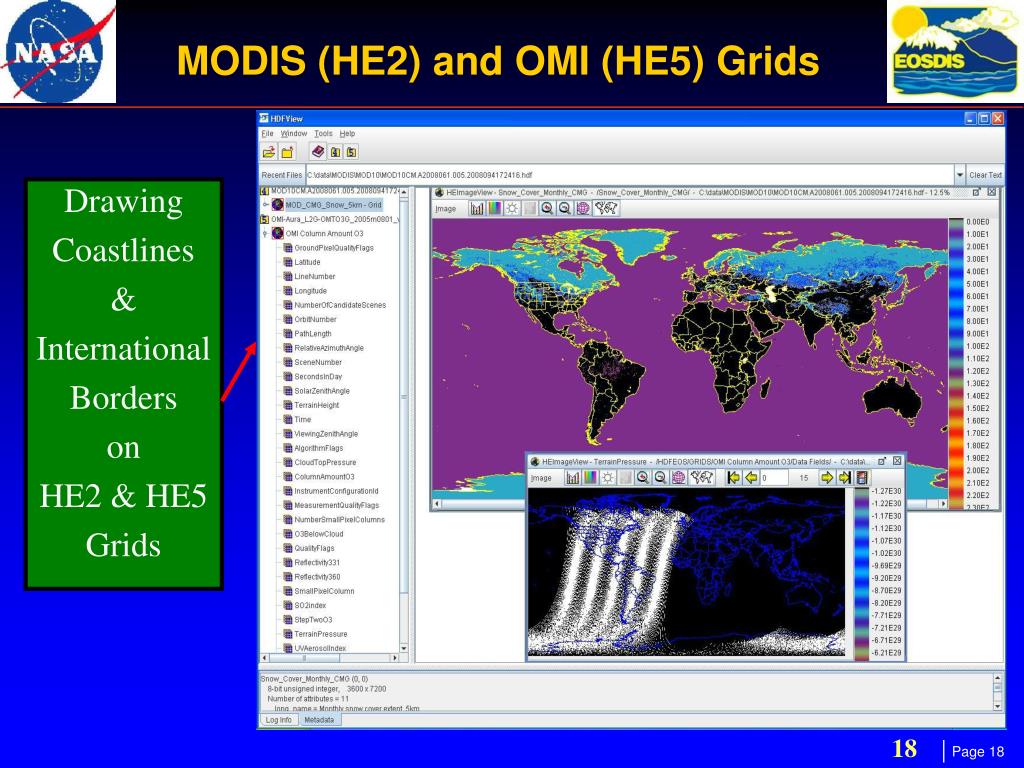Select the TerrainPressure dataset in tree

click(x=321, y=634)
